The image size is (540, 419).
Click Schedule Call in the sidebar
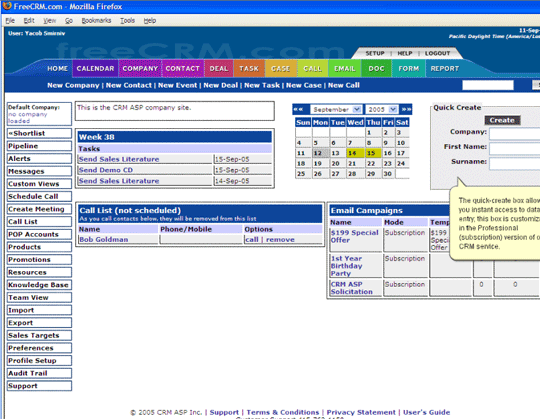click(x=39, y=197)
